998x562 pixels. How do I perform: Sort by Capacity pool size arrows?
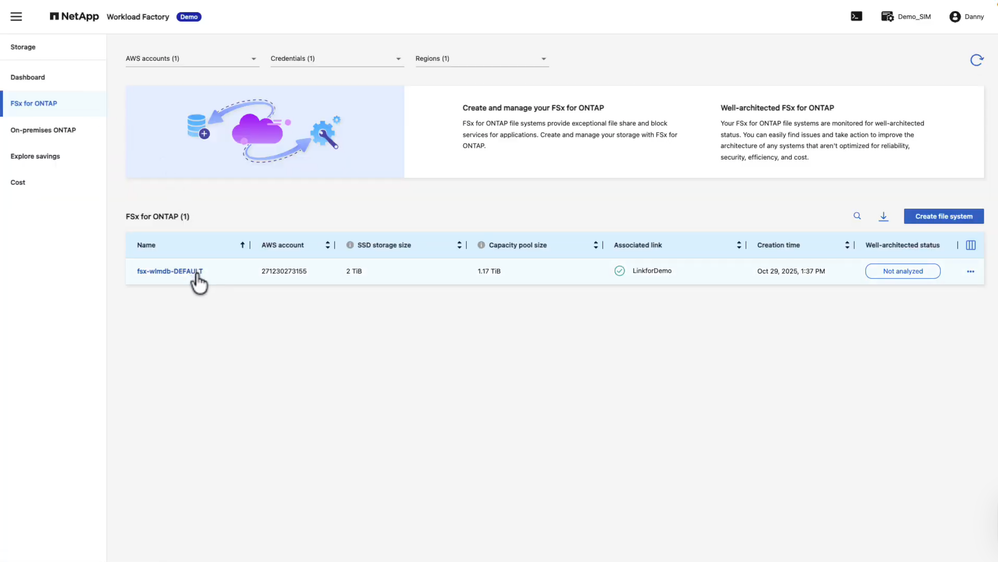click(x=596, y=245)
